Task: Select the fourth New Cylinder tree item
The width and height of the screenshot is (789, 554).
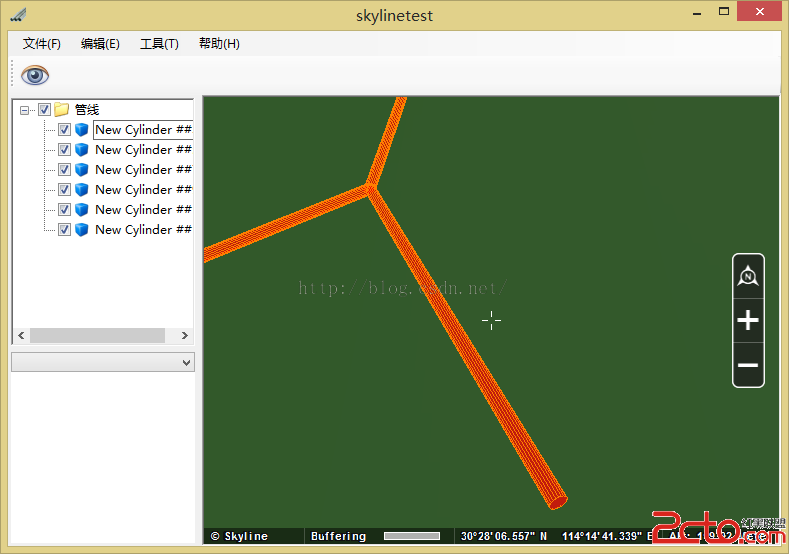Action: tap(143, 190)
